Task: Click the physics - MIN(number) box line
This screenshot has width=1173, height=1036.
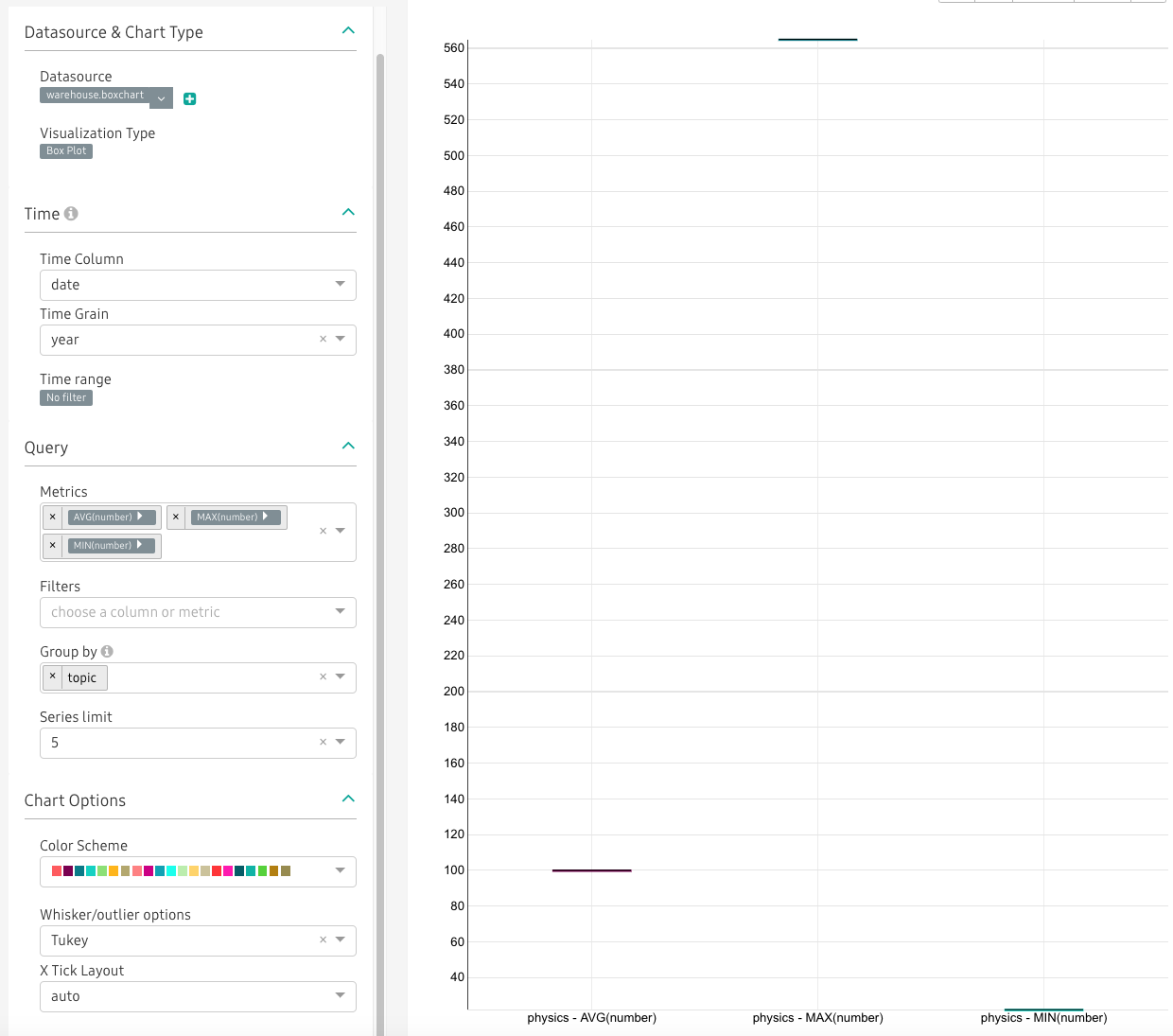Action: point(1044,1010)
